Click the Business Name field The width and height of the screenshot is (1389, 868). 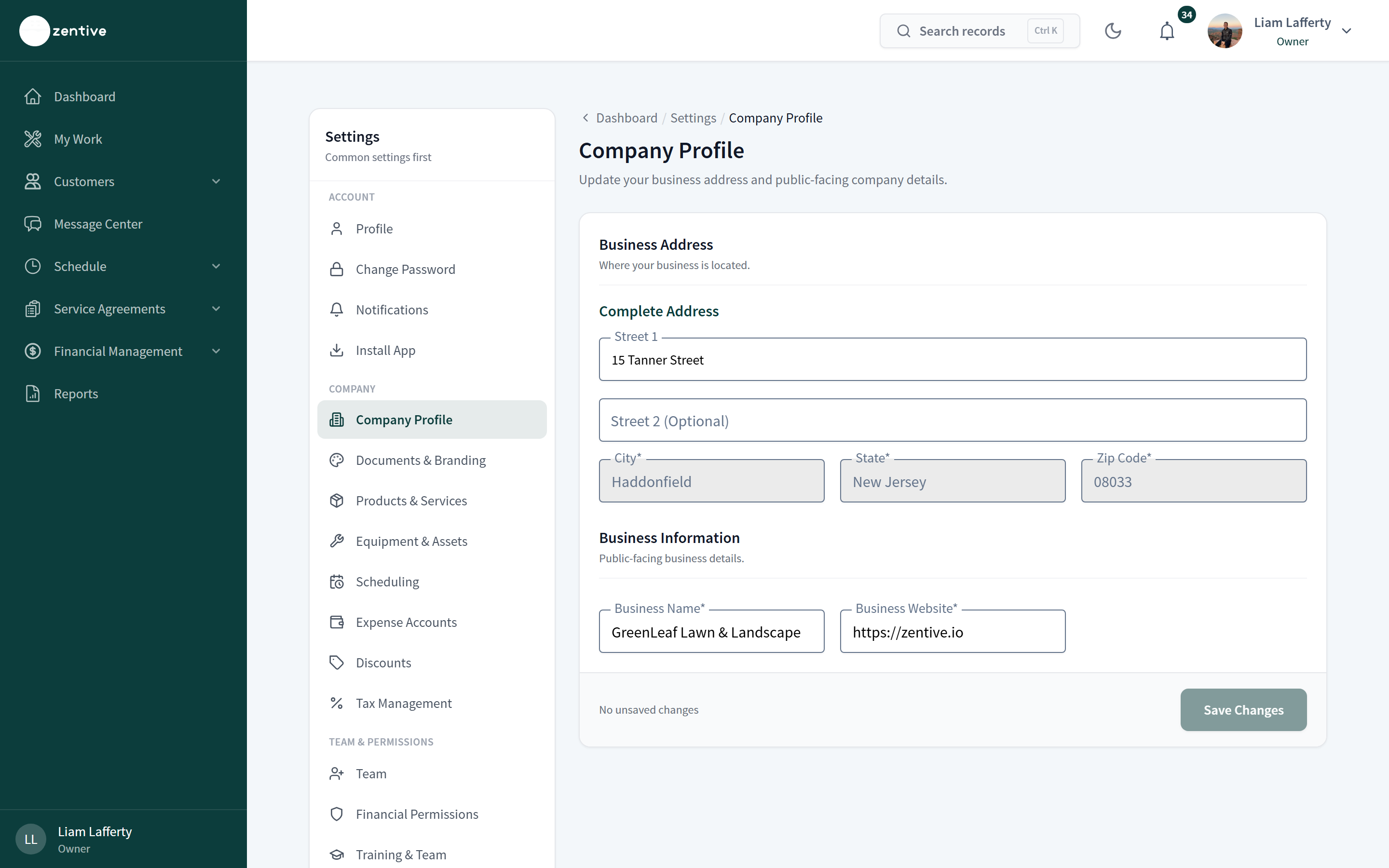click(712, 632)
